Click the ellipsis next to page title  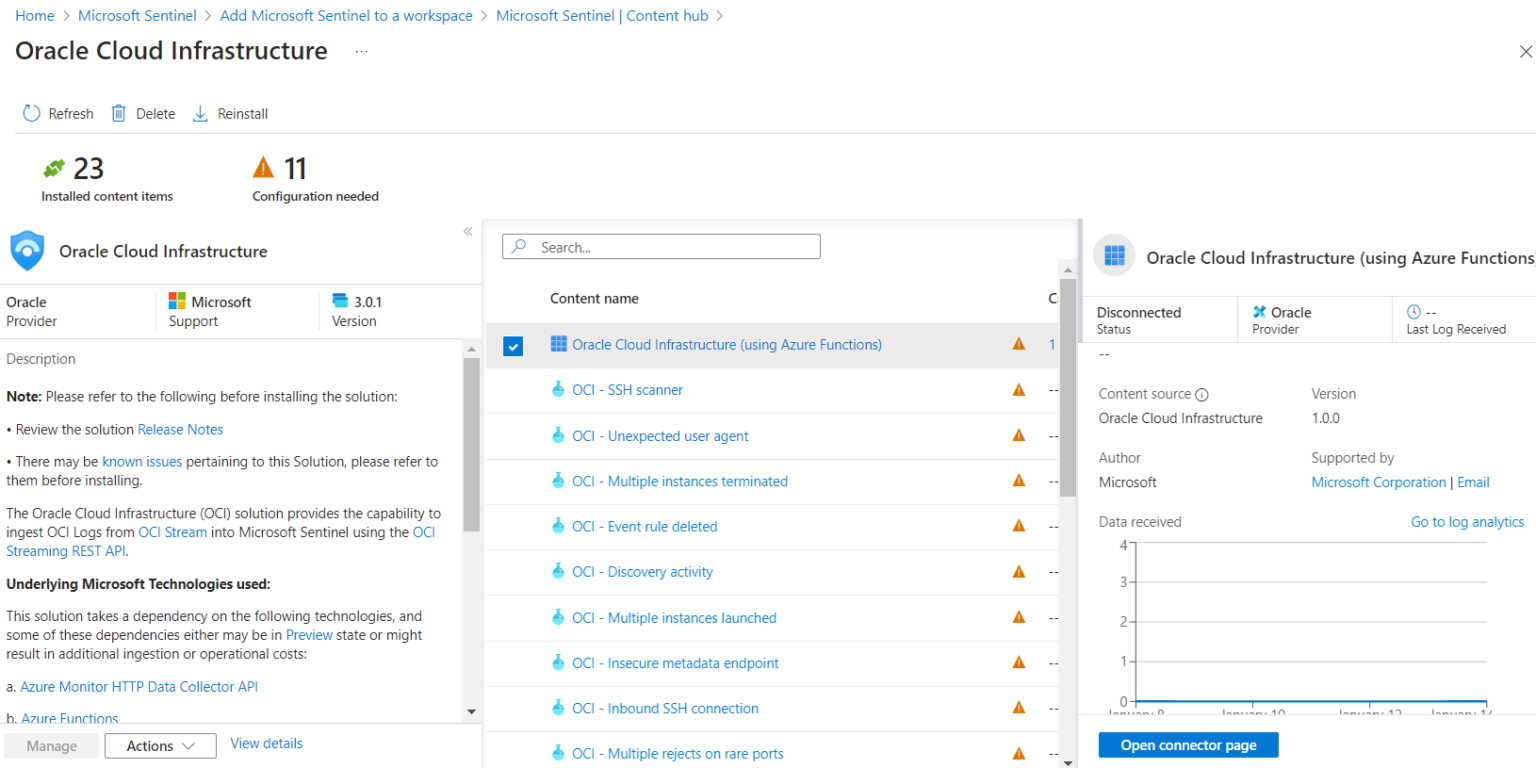pyautogui.click(x=362, y=52)
